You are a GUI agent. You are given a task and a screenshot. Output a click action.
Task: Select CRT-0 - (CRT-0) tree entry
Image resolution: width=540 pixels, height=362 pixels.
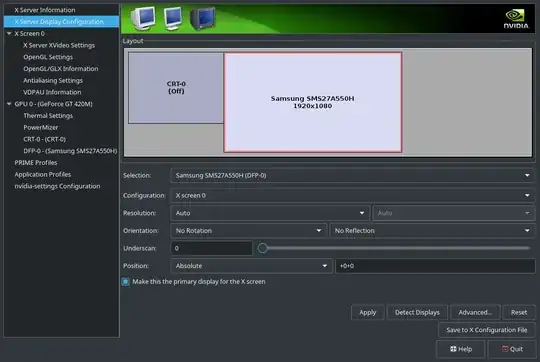tap(44, 139)
